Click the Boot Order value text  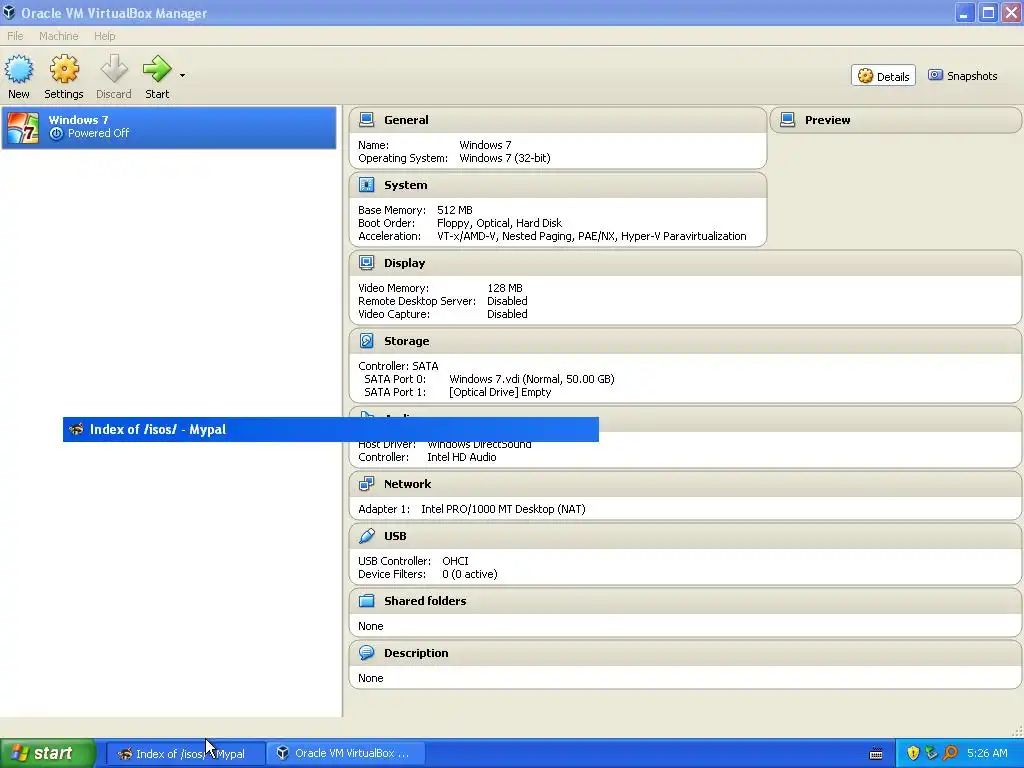pos(500,223)
